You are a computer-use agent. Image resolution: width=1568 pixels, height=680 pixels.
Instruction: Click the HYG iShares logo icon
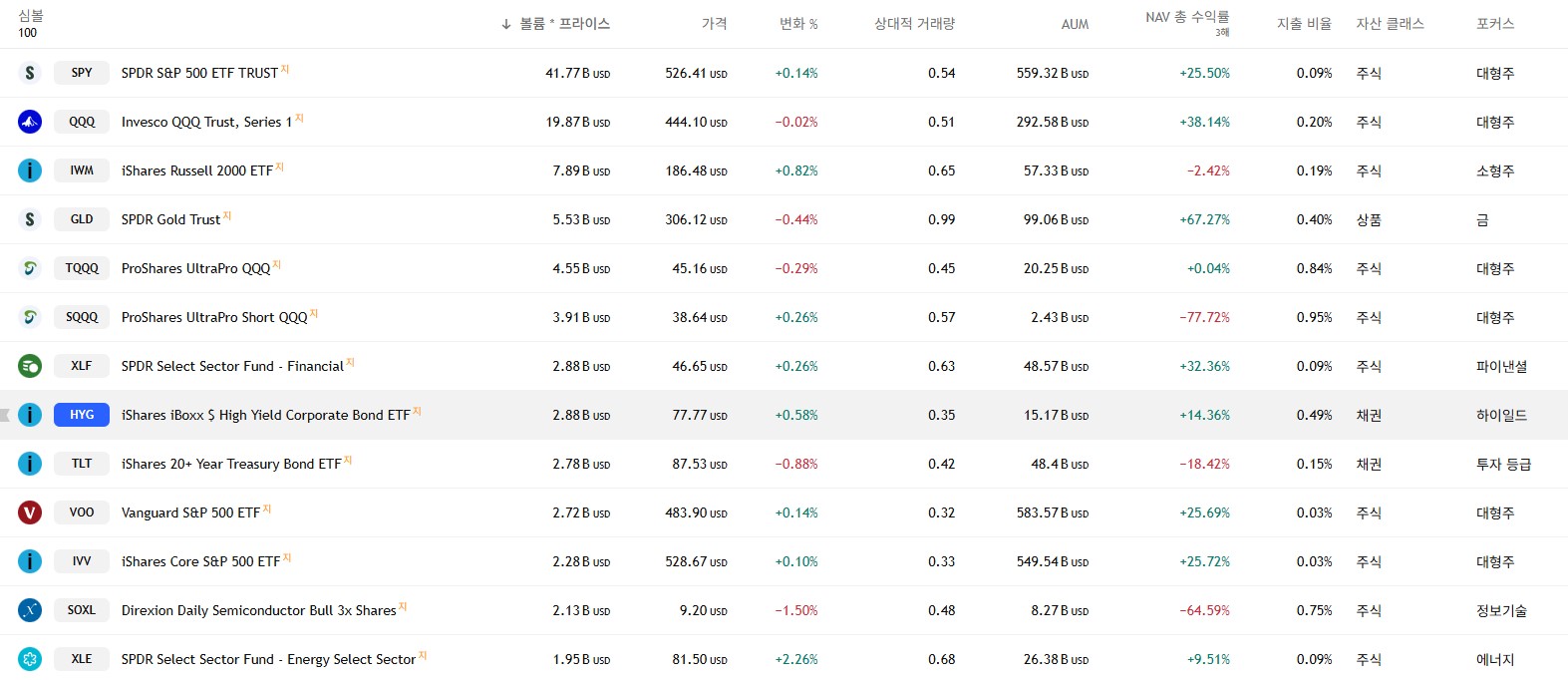pyautogui.click(x=30, y=415)
